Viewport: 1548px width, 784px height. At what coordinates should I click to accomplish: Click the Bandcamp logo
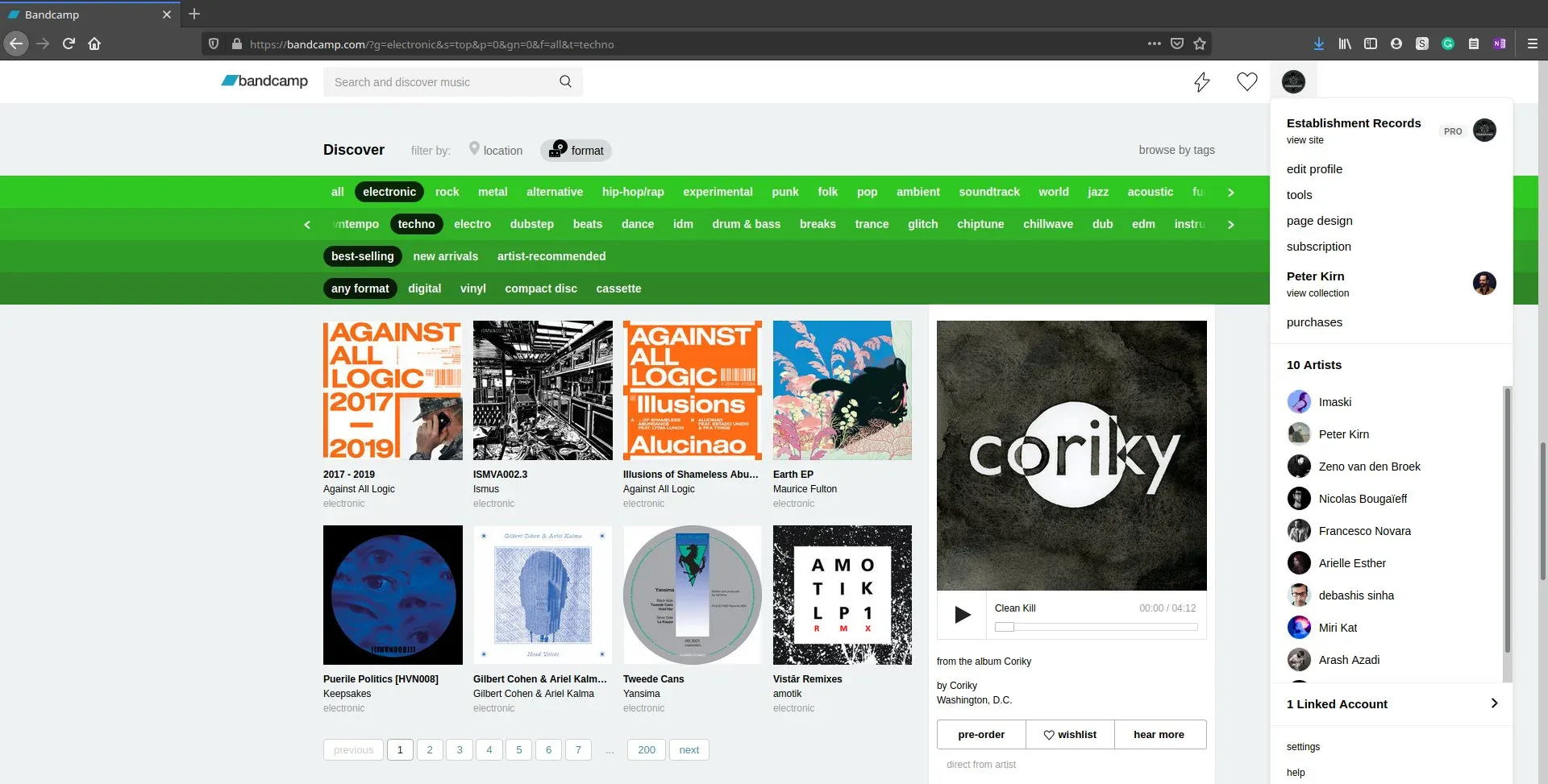tap(264, 81)
